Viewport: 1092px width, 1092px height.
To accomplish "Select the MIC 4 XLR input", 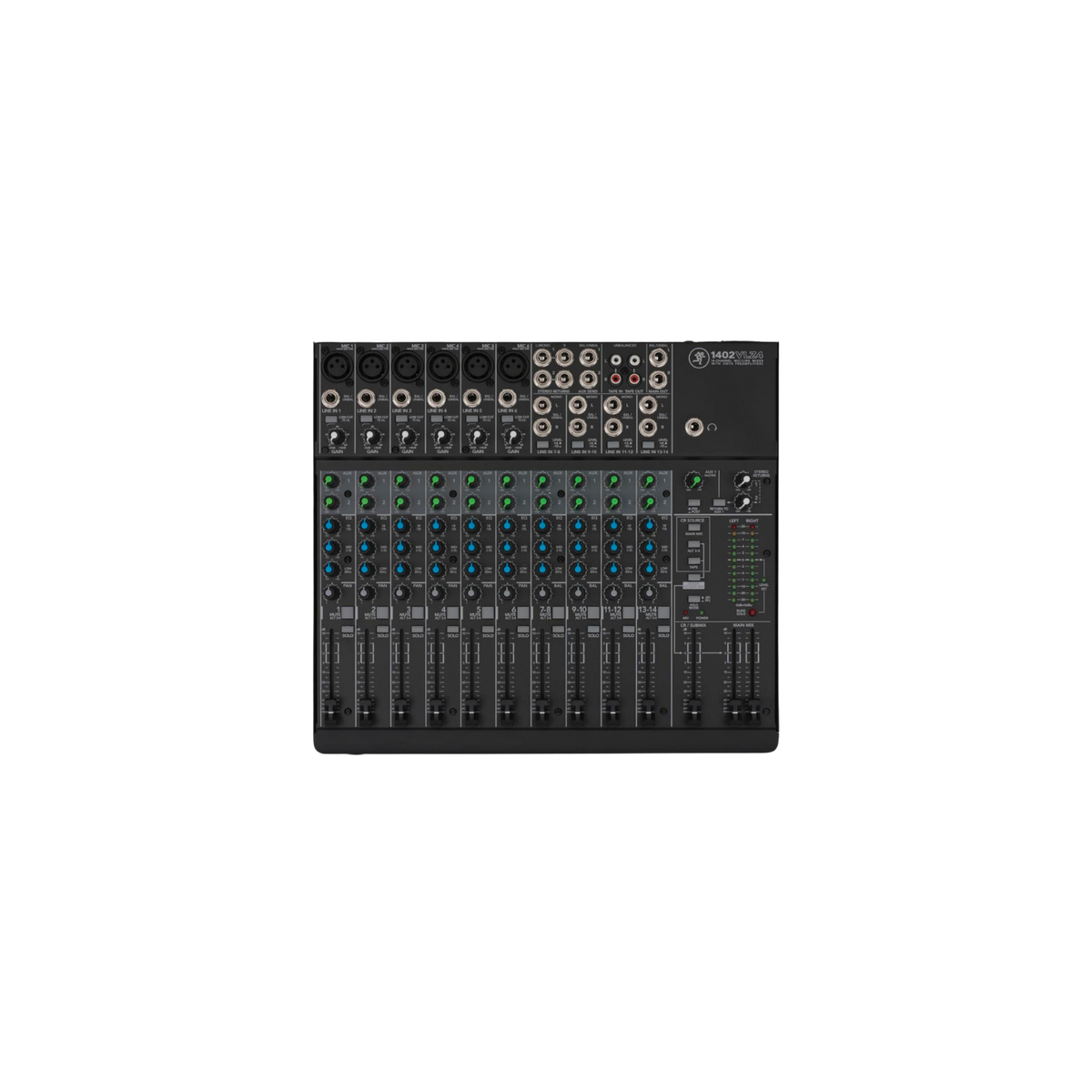I will click(442, 366).
